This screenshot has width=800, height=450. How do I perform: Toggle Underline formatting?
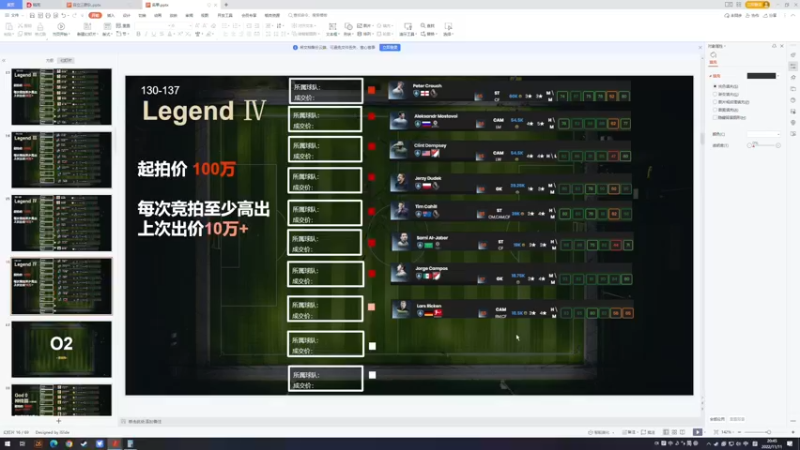point(154,34)
